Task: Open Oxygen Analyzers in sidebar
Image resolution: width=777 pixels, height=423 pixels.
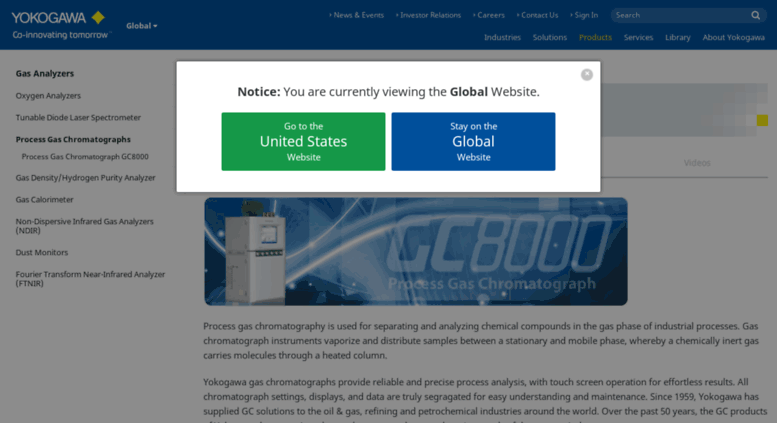Action: click(x=48, y=96)
